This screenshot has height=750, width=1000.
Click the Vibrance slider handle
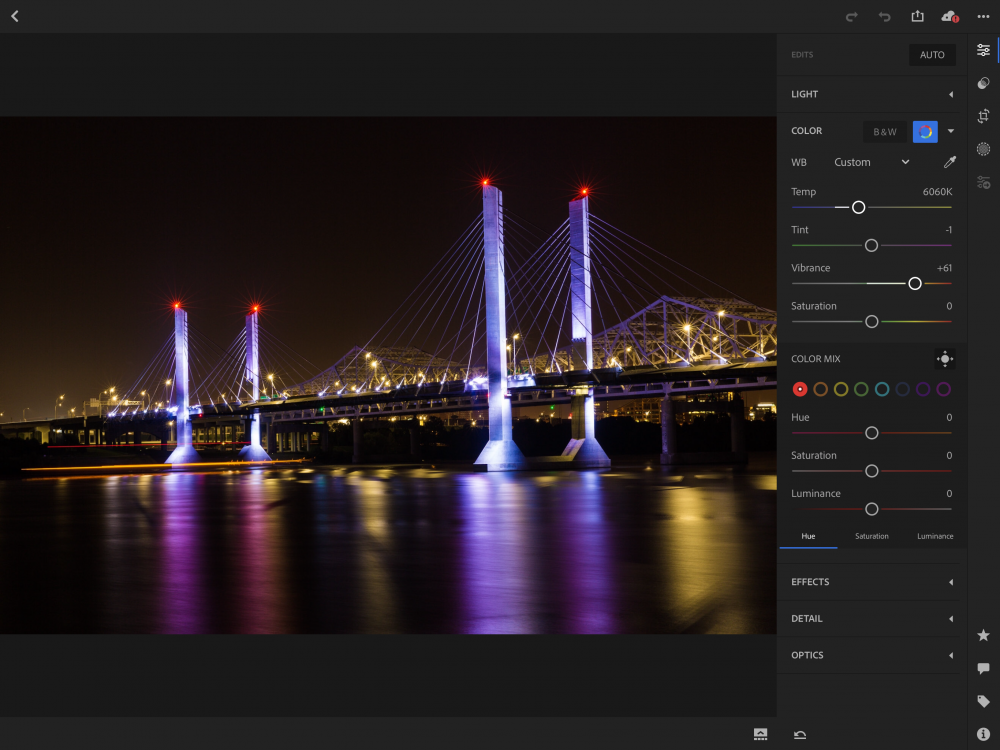coord(914,284)
